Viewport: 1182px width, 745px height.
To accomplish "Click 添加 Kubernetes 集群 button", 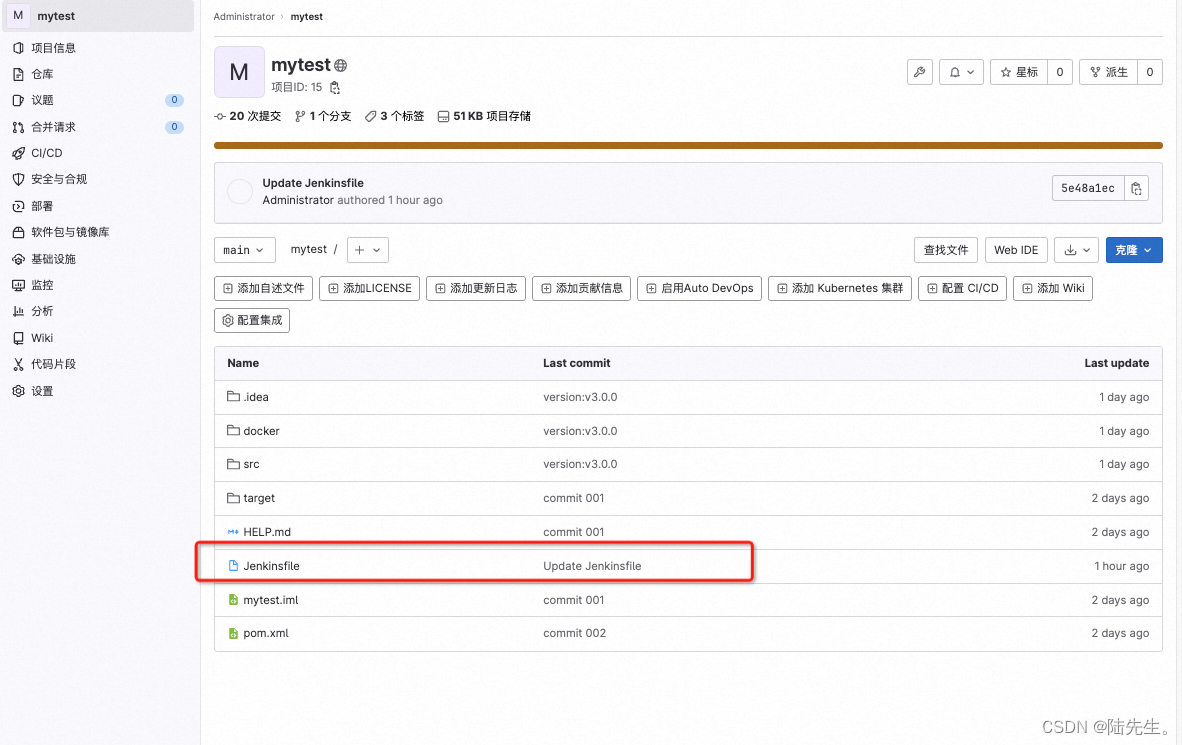I will point(840,288).
